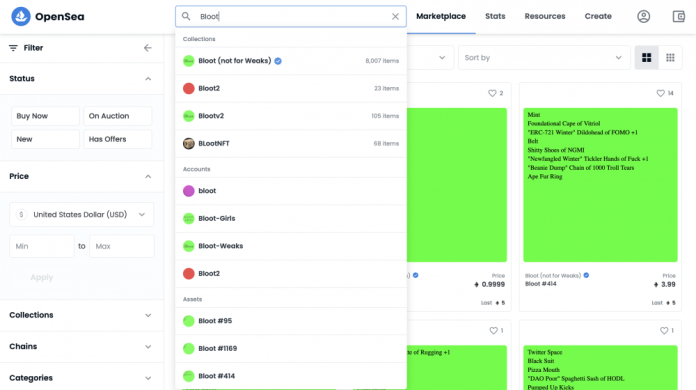Clear the search field with X icon

coord(395,16)
